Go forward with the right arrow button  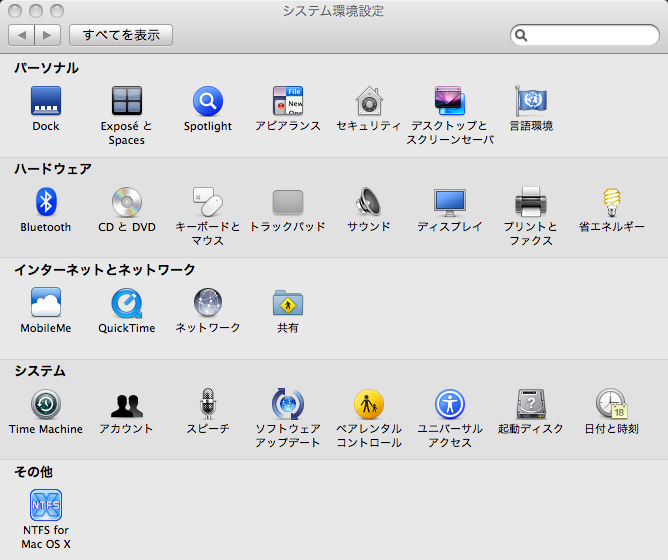tap(47, 35)
